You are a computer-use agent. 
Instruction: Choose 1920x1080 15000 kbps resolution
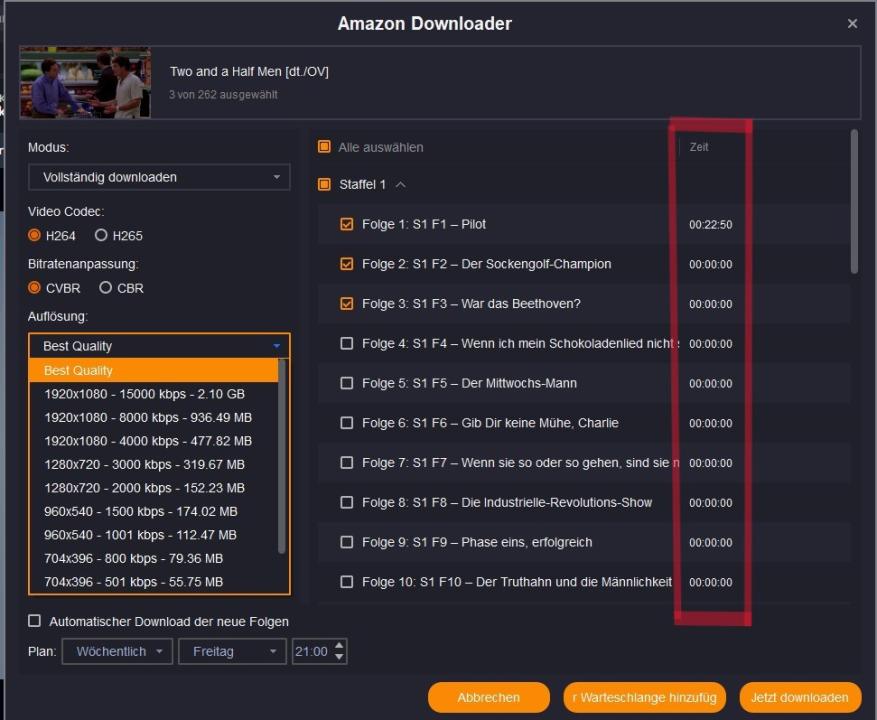click(144, 394)
